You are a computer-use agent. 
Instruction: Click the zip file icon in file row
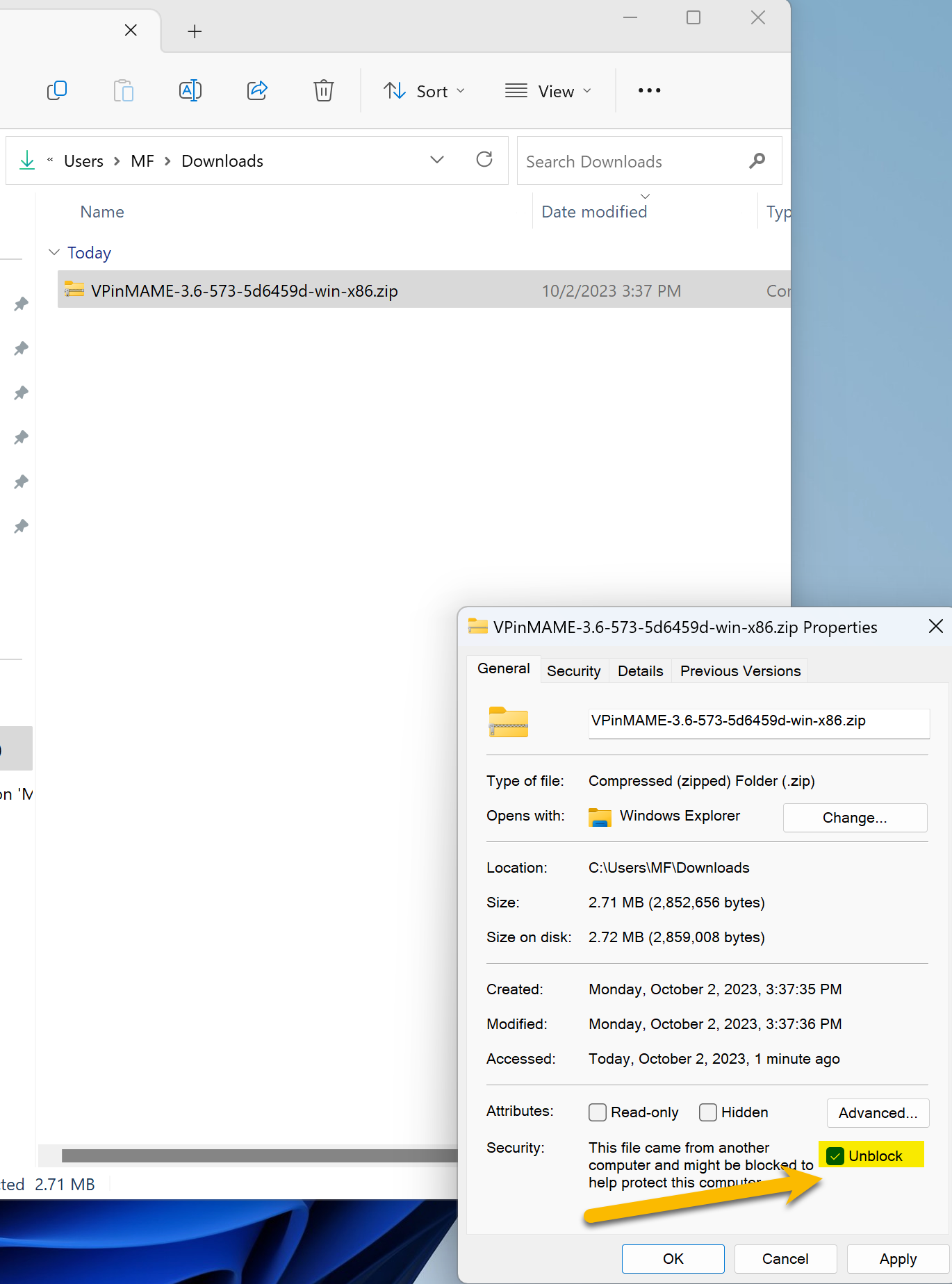(x=74, y=289)
